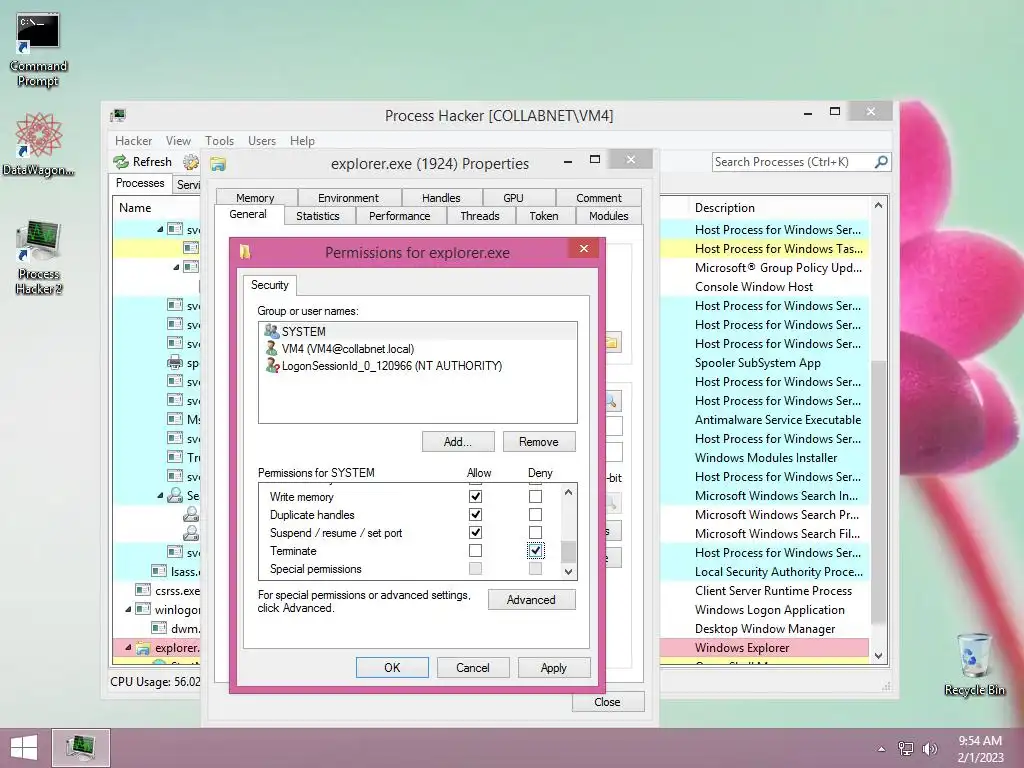Open the DataWagon desktop shortcut
This screenshot has height=768, width=1024.
38,144
